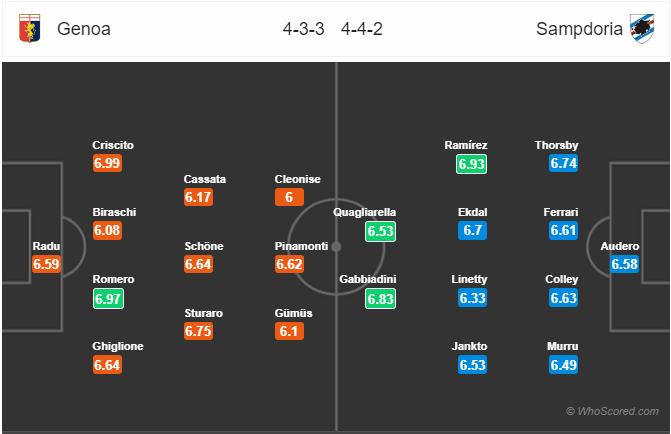
Task: Select the Pinamonti player name
Action: [301, 246]
